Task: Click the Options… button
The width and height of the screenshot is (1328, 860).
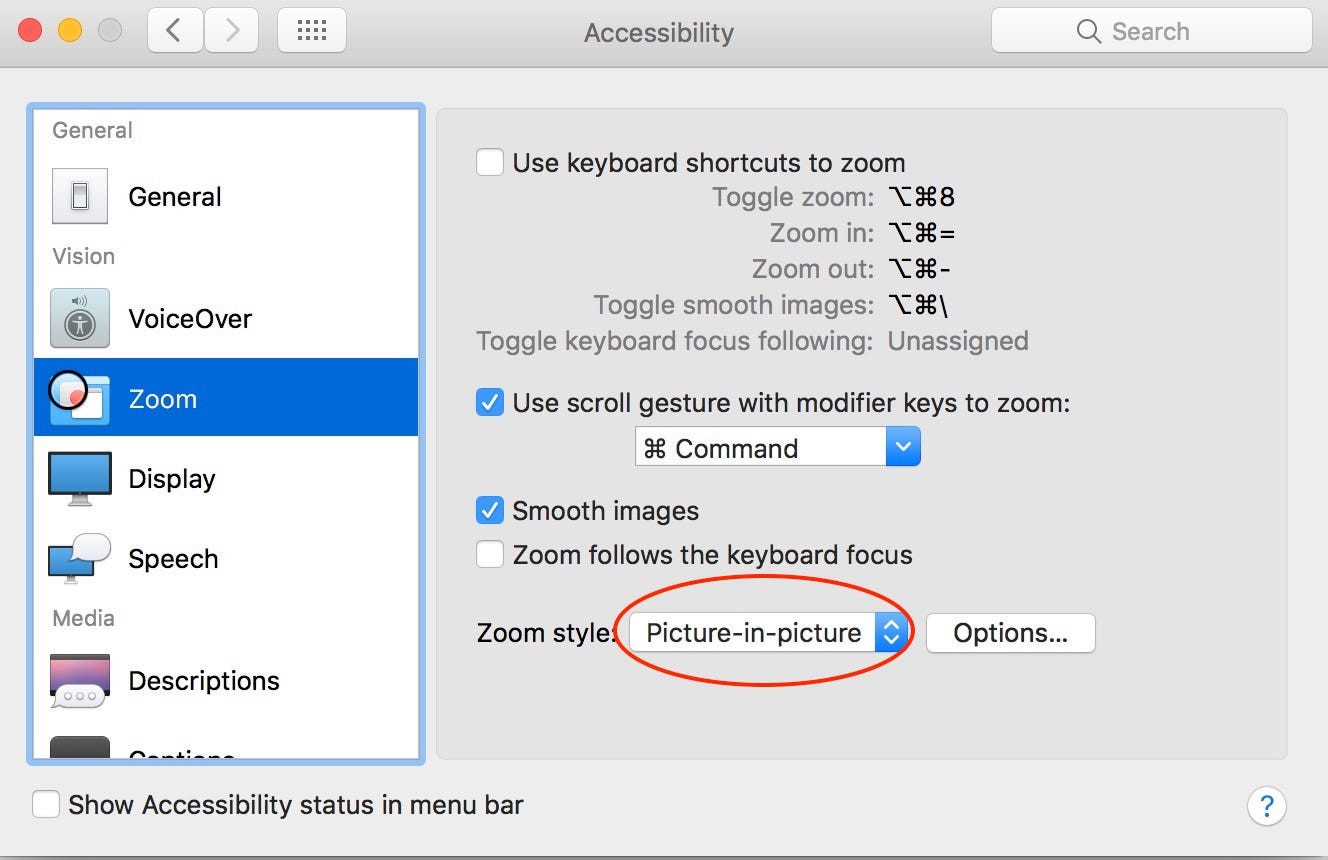Action: click(1010, 633)
